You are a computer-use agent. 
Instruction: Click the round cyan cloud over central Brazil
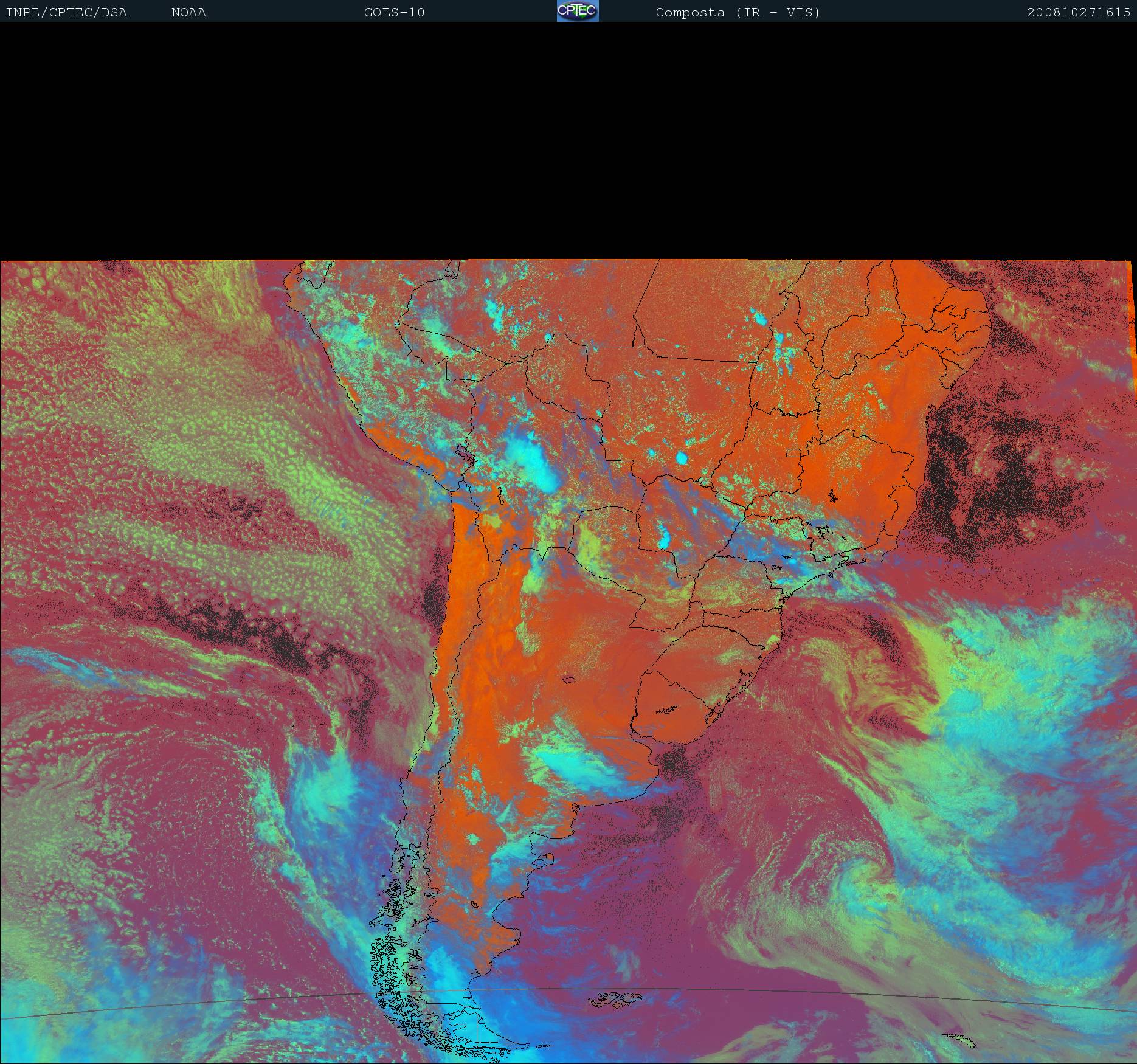point(682,457)
